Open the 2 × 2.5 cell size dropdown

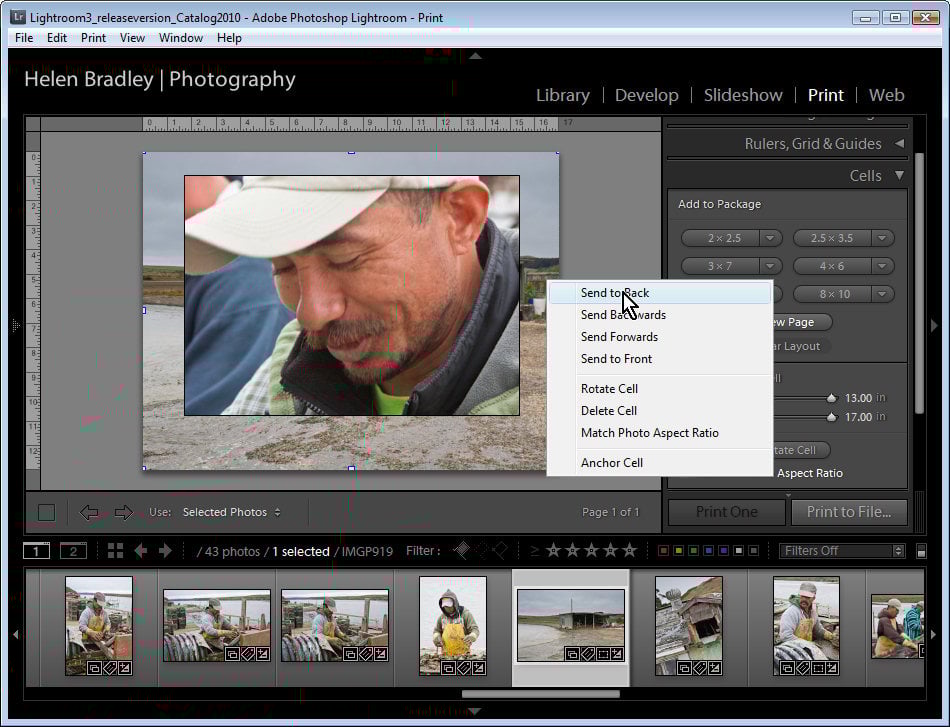pyautogui.click(x=770, y=238)
